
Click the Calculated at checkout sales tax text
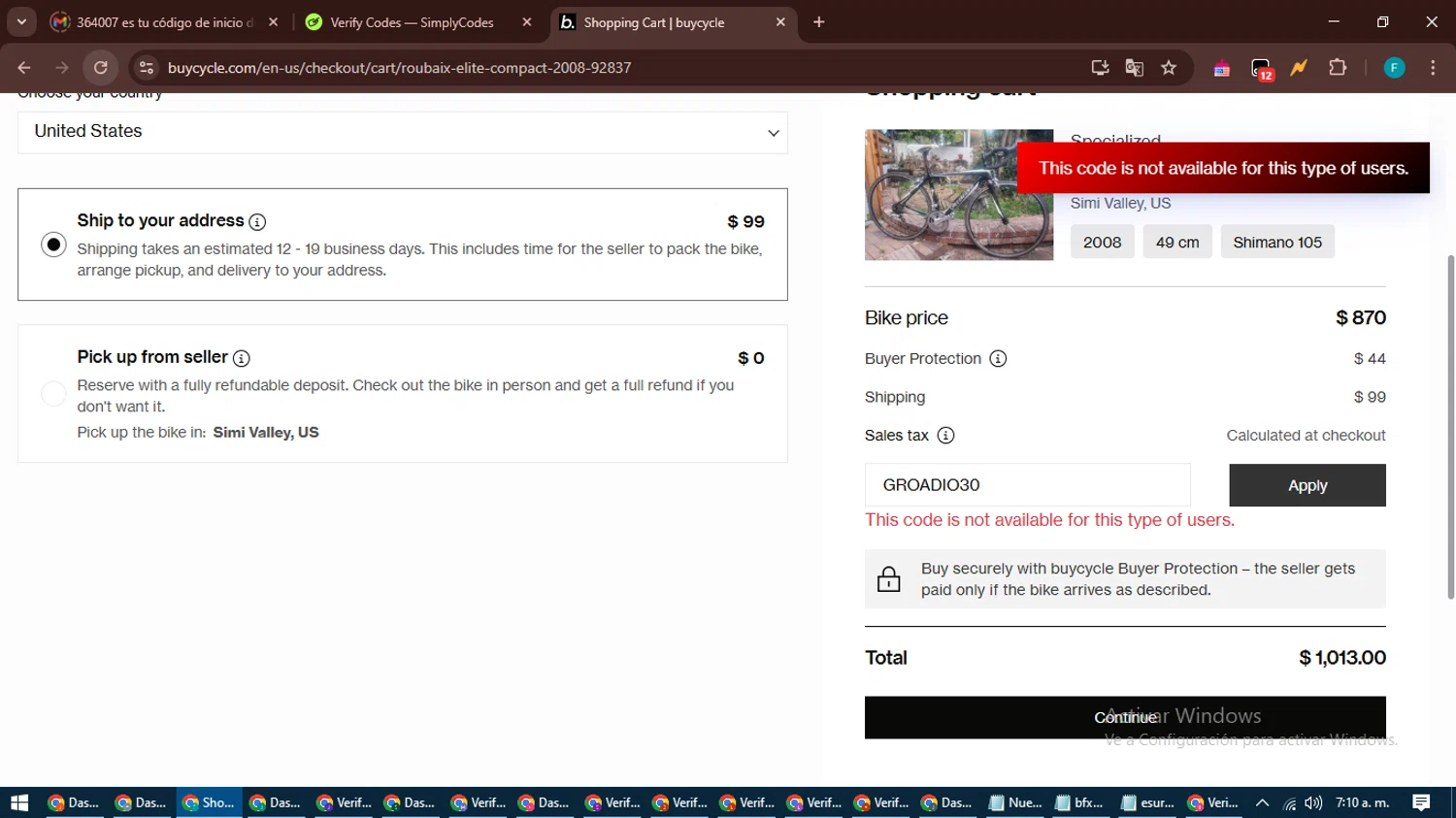click(1306, 436)
